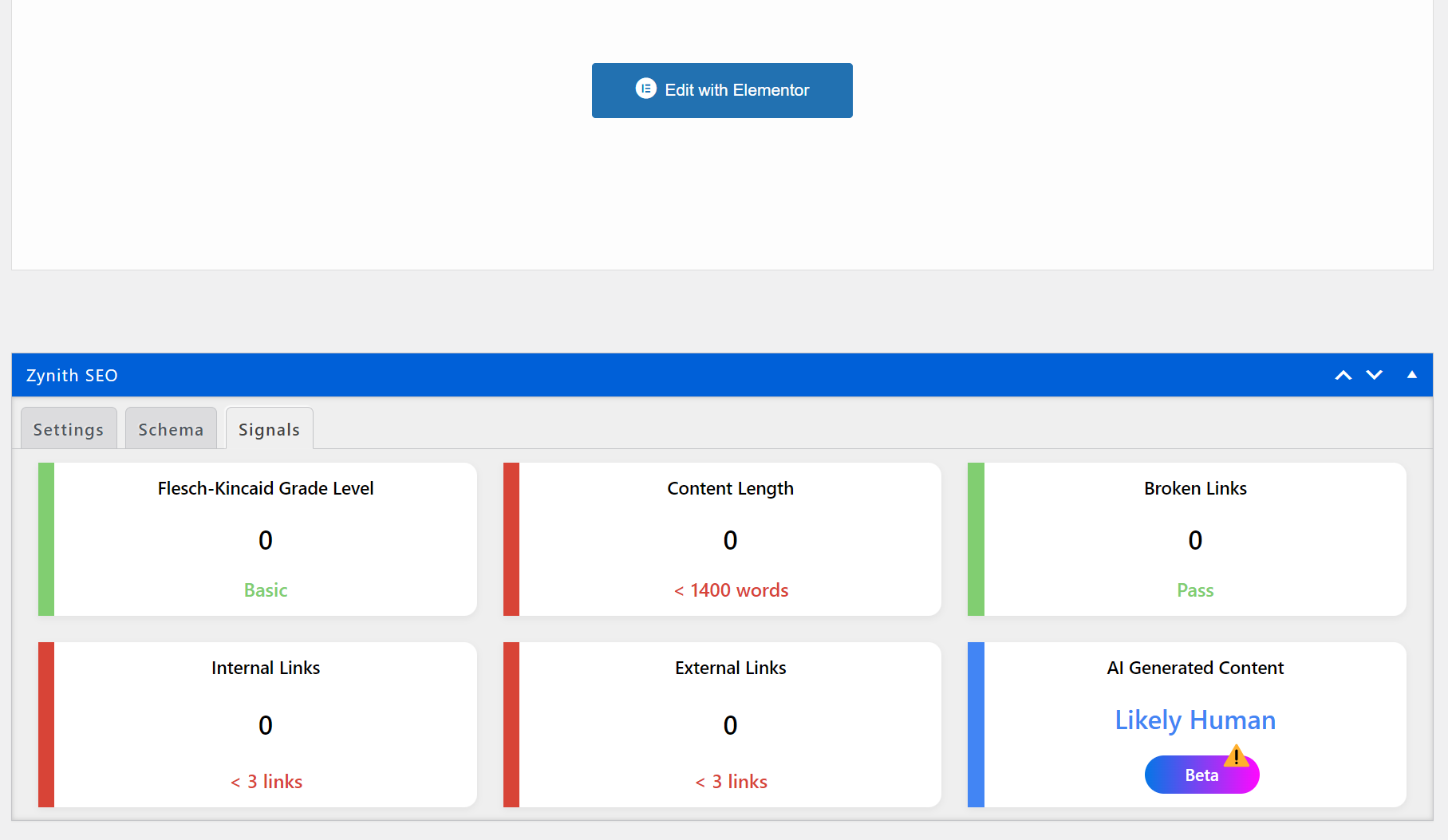This screenshot has width=1448, height=840.
Task: Click < 3 links under Internal Links
Action: 266,782
